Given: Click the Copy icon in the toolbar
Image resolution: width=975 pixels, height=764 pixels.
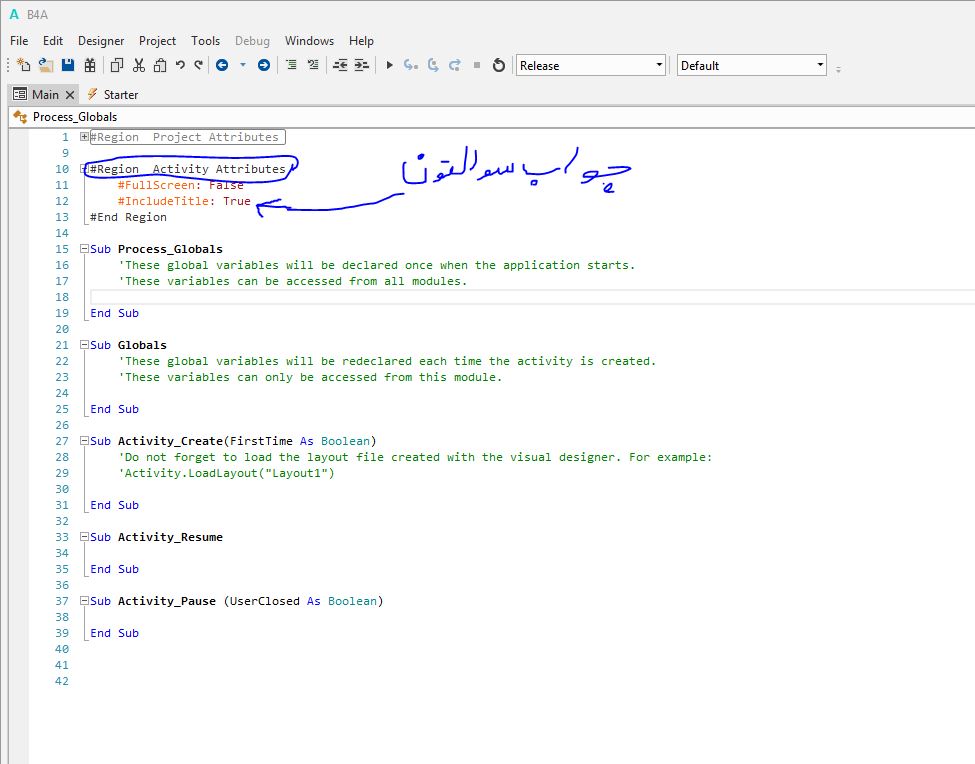Looking at the screenshot, I should tap(117, 65).
